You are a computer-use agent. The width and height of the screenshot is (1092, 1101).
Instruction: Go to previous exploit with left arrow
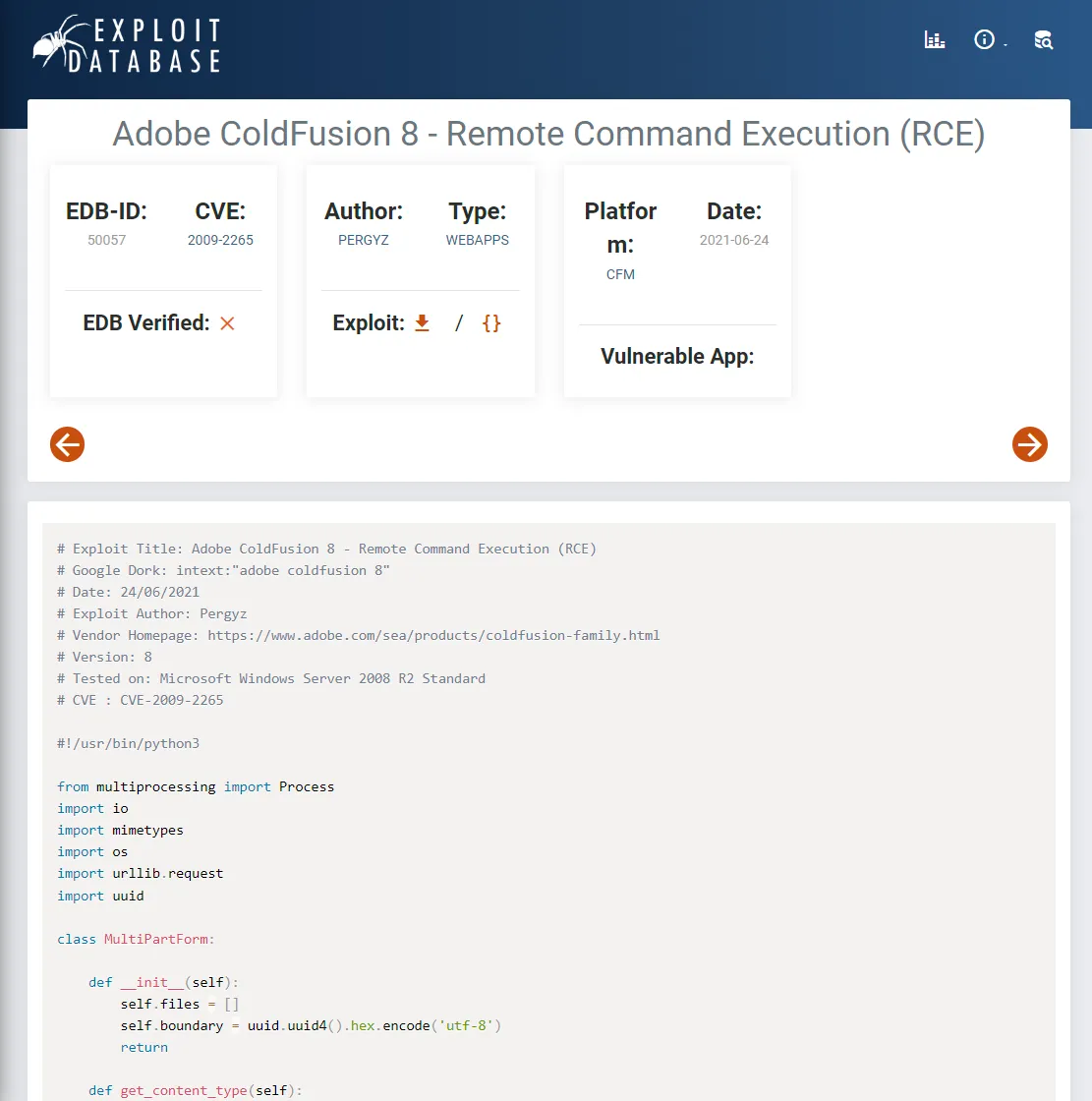tap(68, 444)
